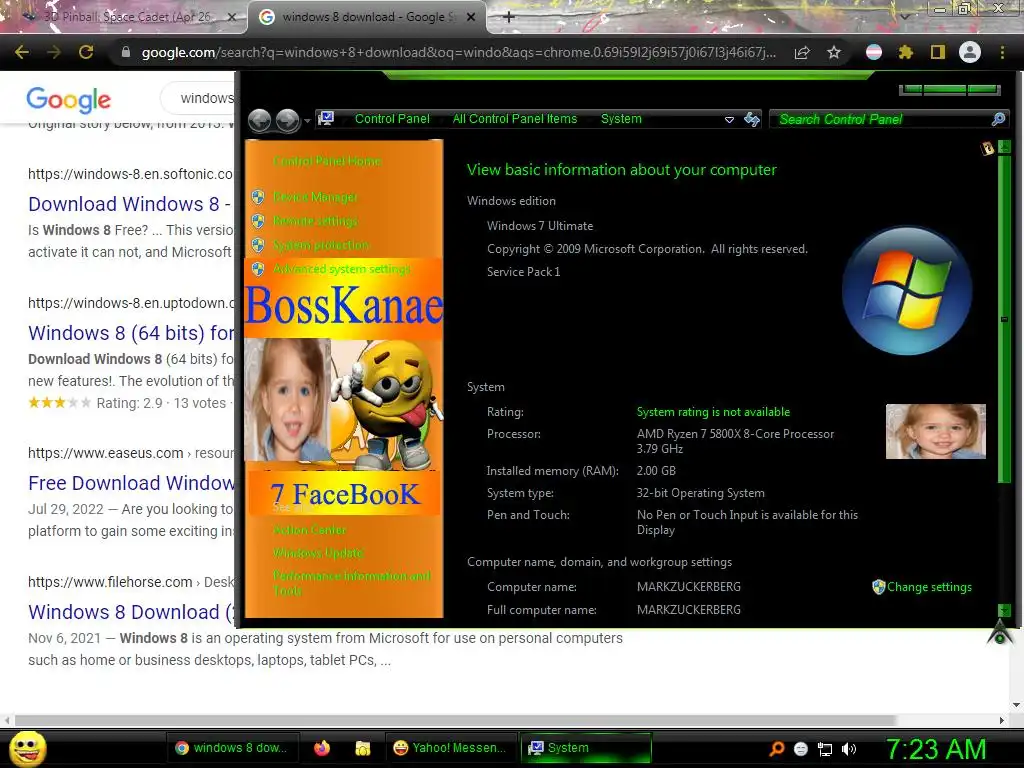Click the System window scroll down arrow
This screenshot has width=1024, height=768.
[x=1004, y=611]
